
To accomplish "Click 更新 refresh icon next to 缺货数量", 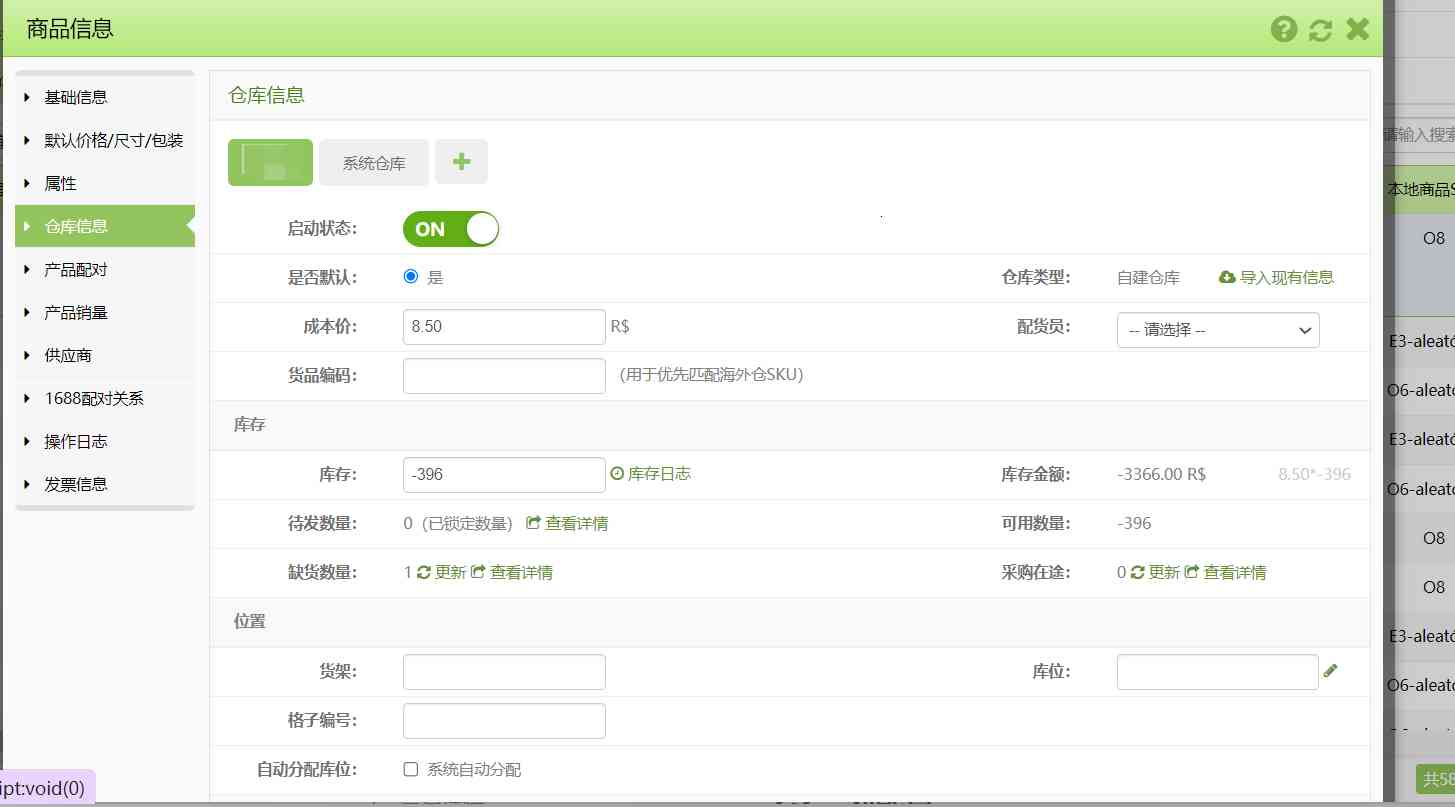I will (x=424, y=573).
